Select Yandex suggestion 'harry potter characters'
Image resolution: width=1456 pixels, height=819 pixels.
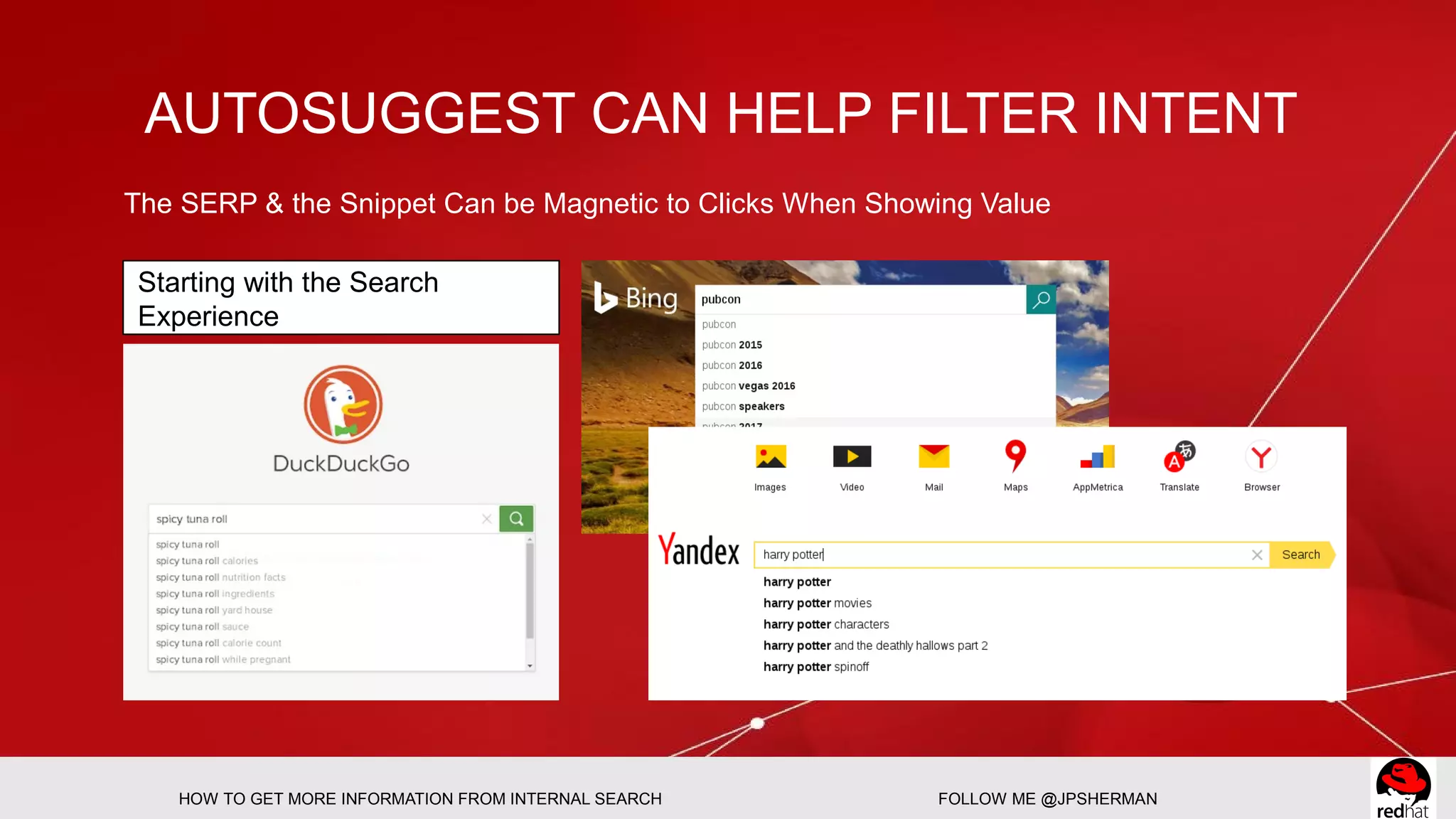pos(826,624)
